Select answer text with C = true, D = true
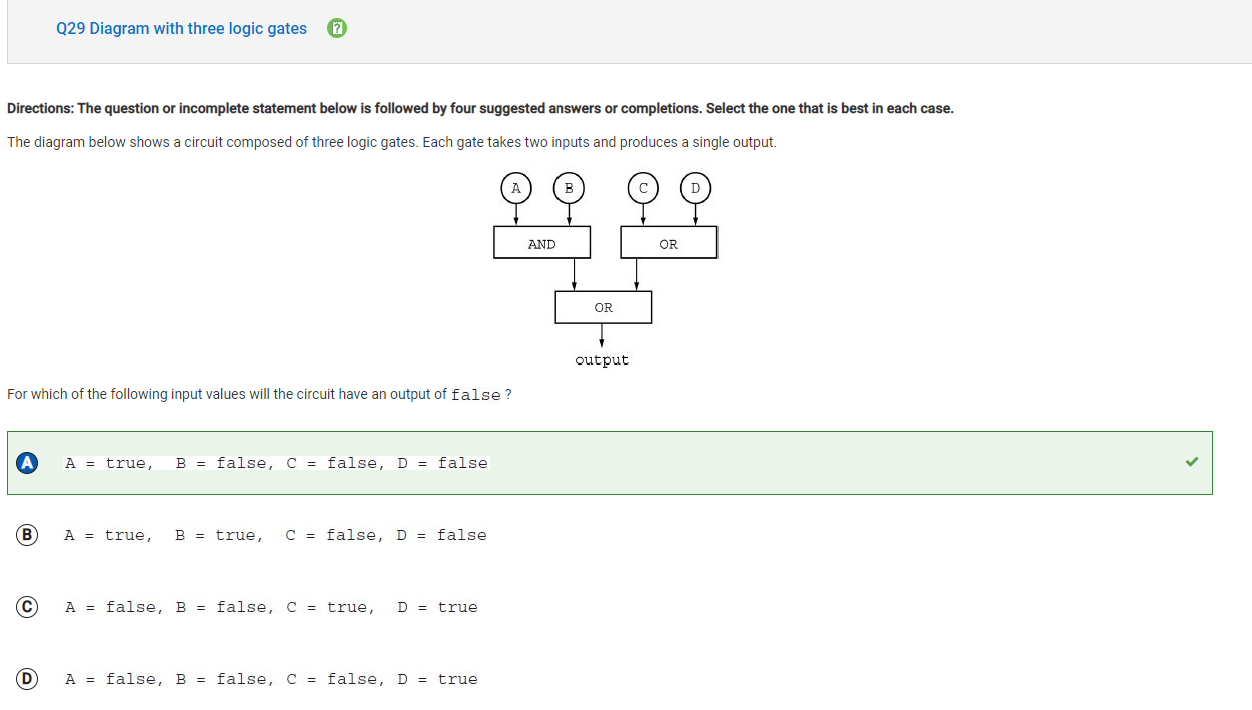This screenshot has width=1252, height=710. (272, 607)
